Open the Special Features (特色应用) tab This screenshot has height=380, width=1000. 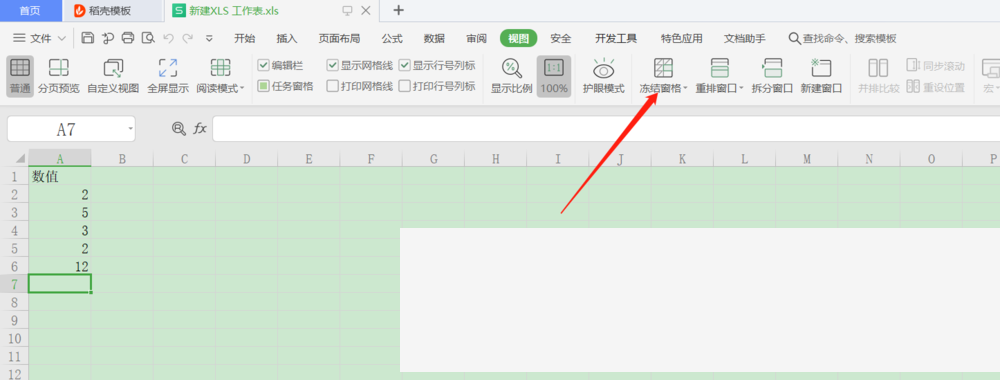coord(682,38)
